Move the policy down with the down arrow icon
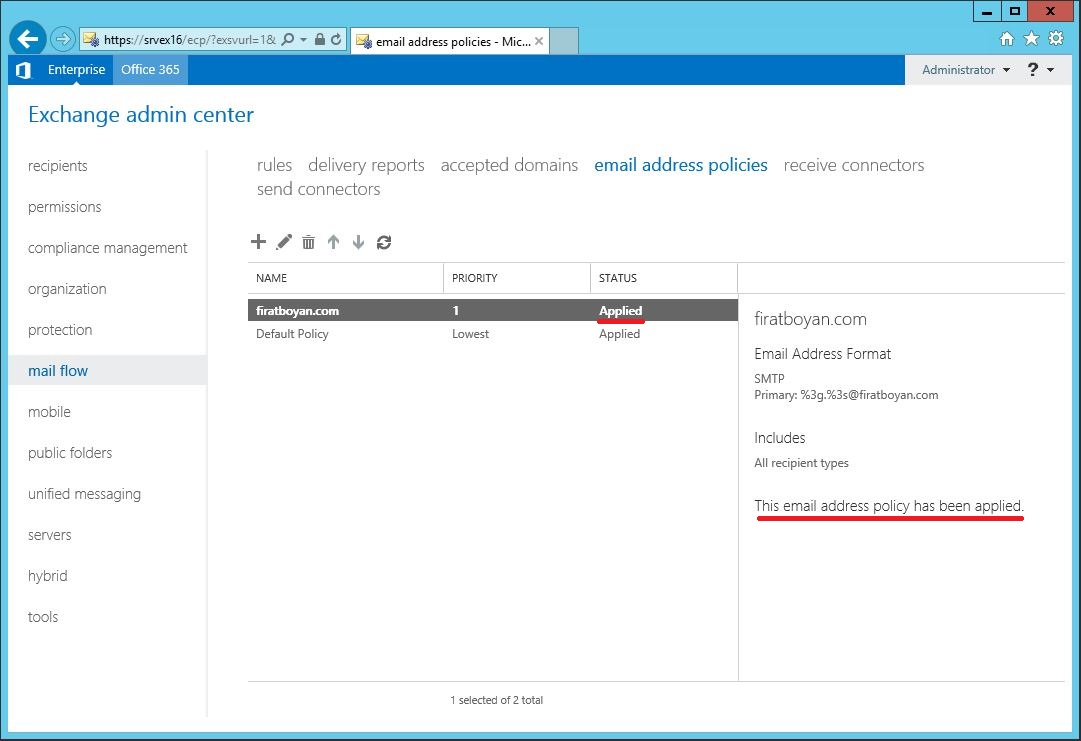Viewport: 1081px width, 741px height. point(358,242)
